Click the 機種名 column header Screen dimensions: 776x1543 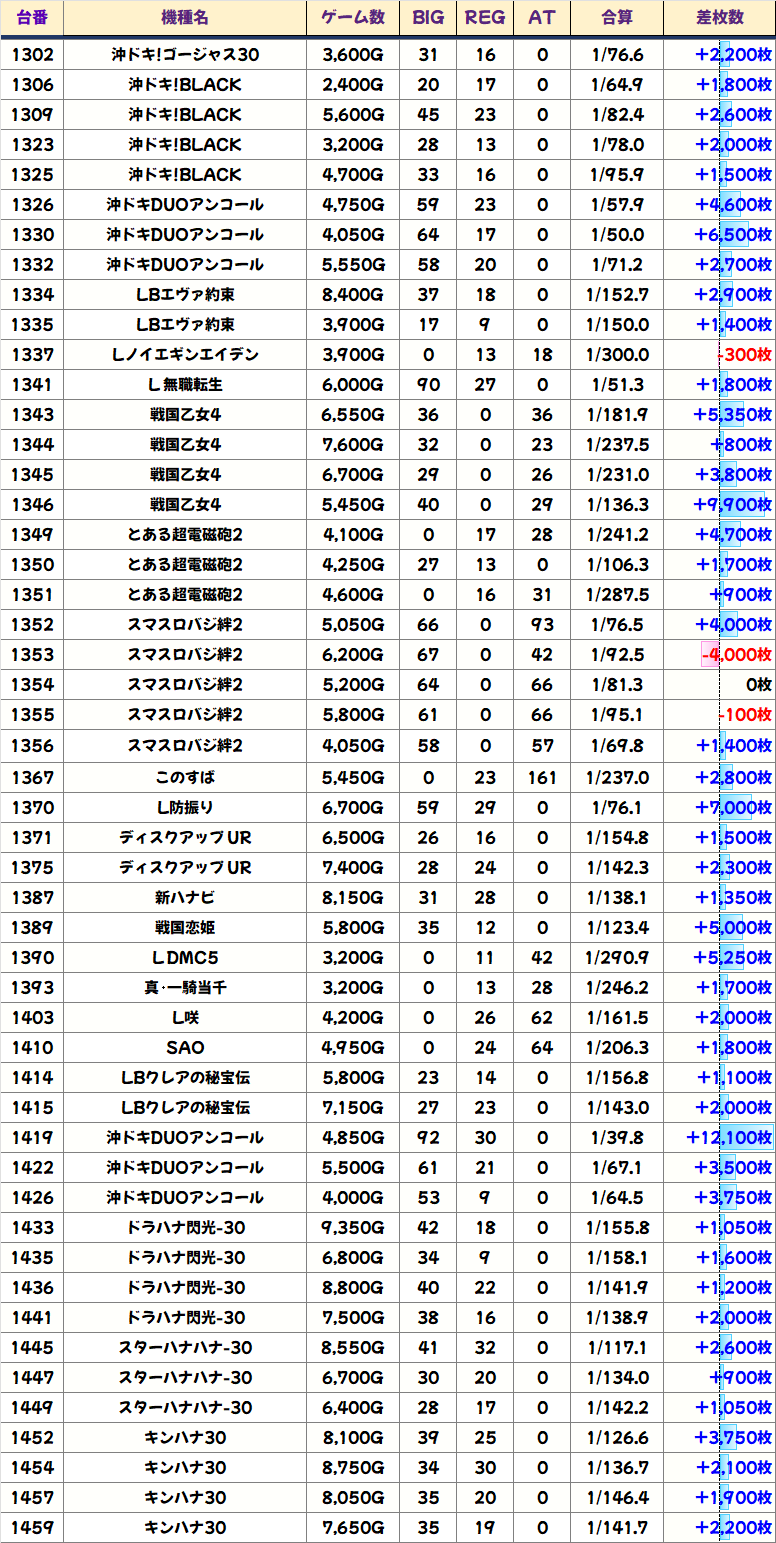[x=185, y=18]
